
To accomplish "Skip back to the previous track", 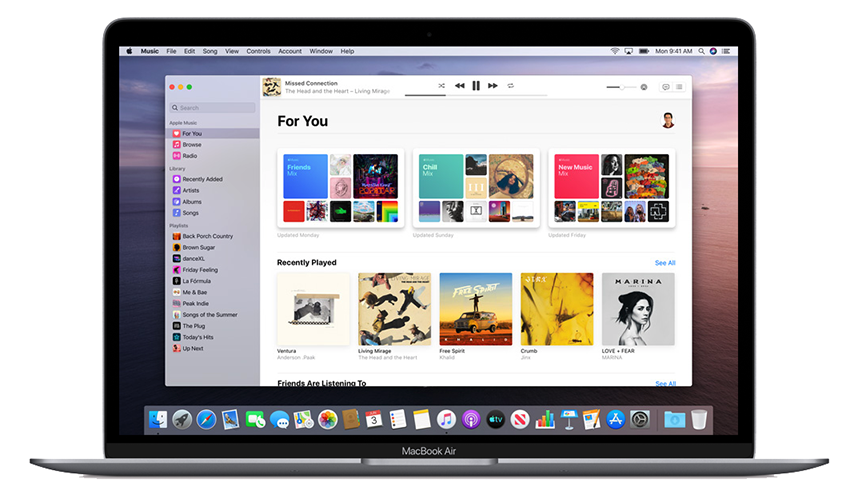I will click(x=459, y=86).
